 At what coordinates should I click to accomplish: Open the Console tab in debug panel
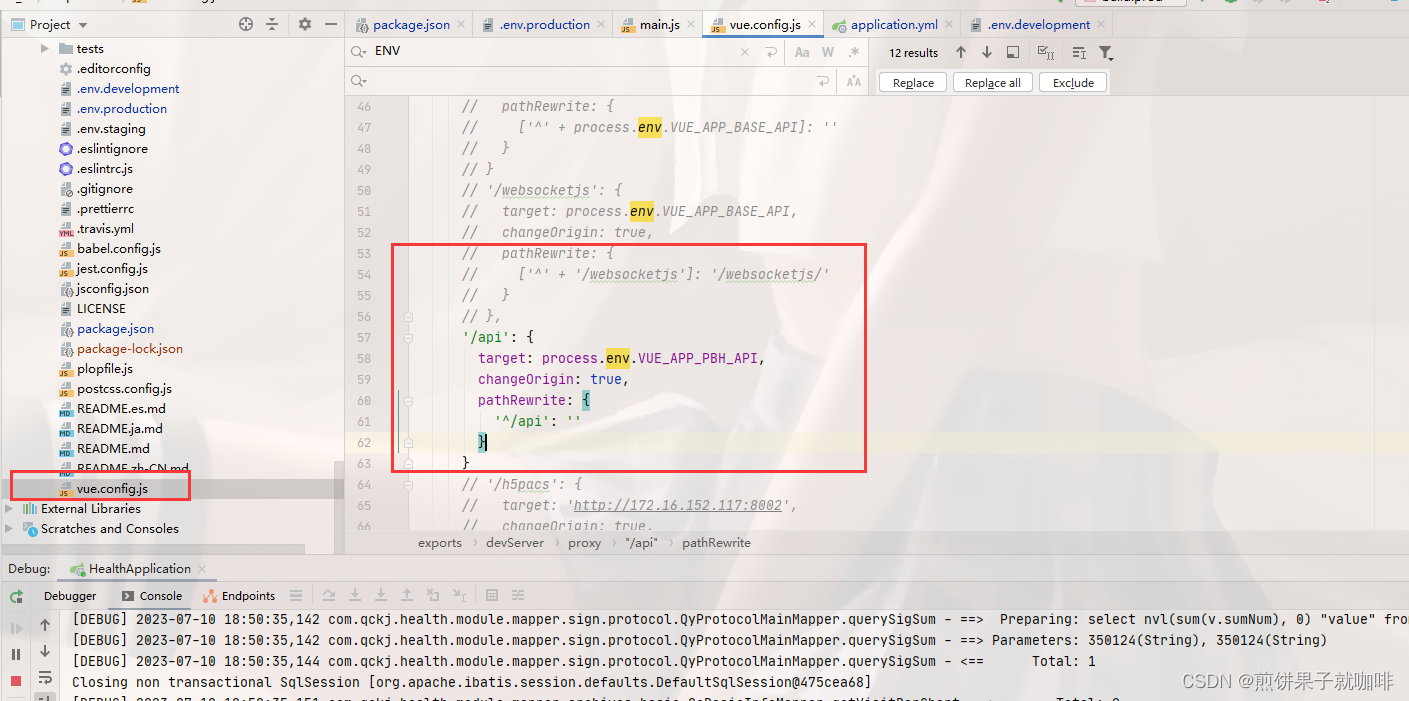click(x=152, y=595)
